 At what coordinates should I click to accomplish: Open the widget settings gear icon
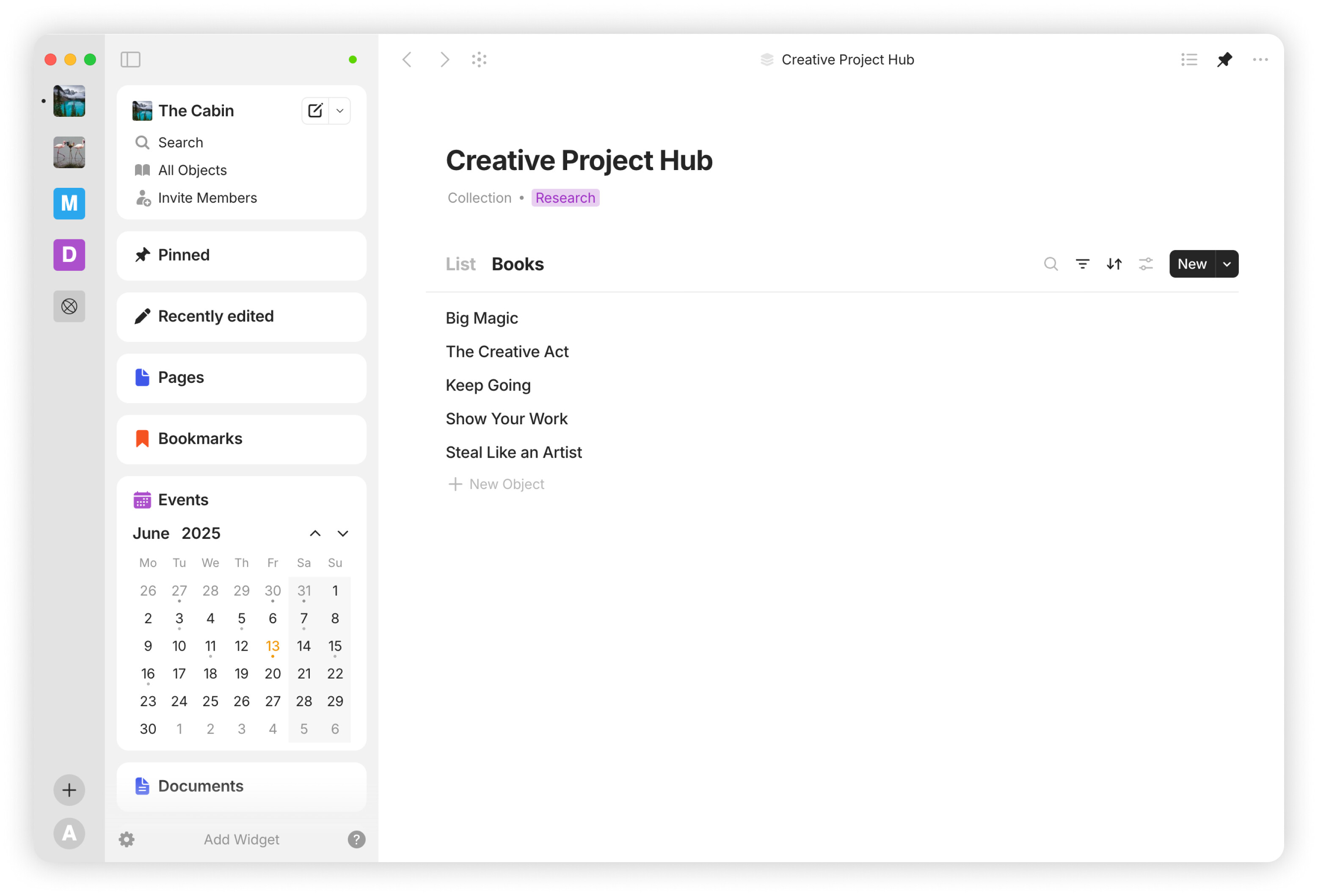(x=127, y=839)
